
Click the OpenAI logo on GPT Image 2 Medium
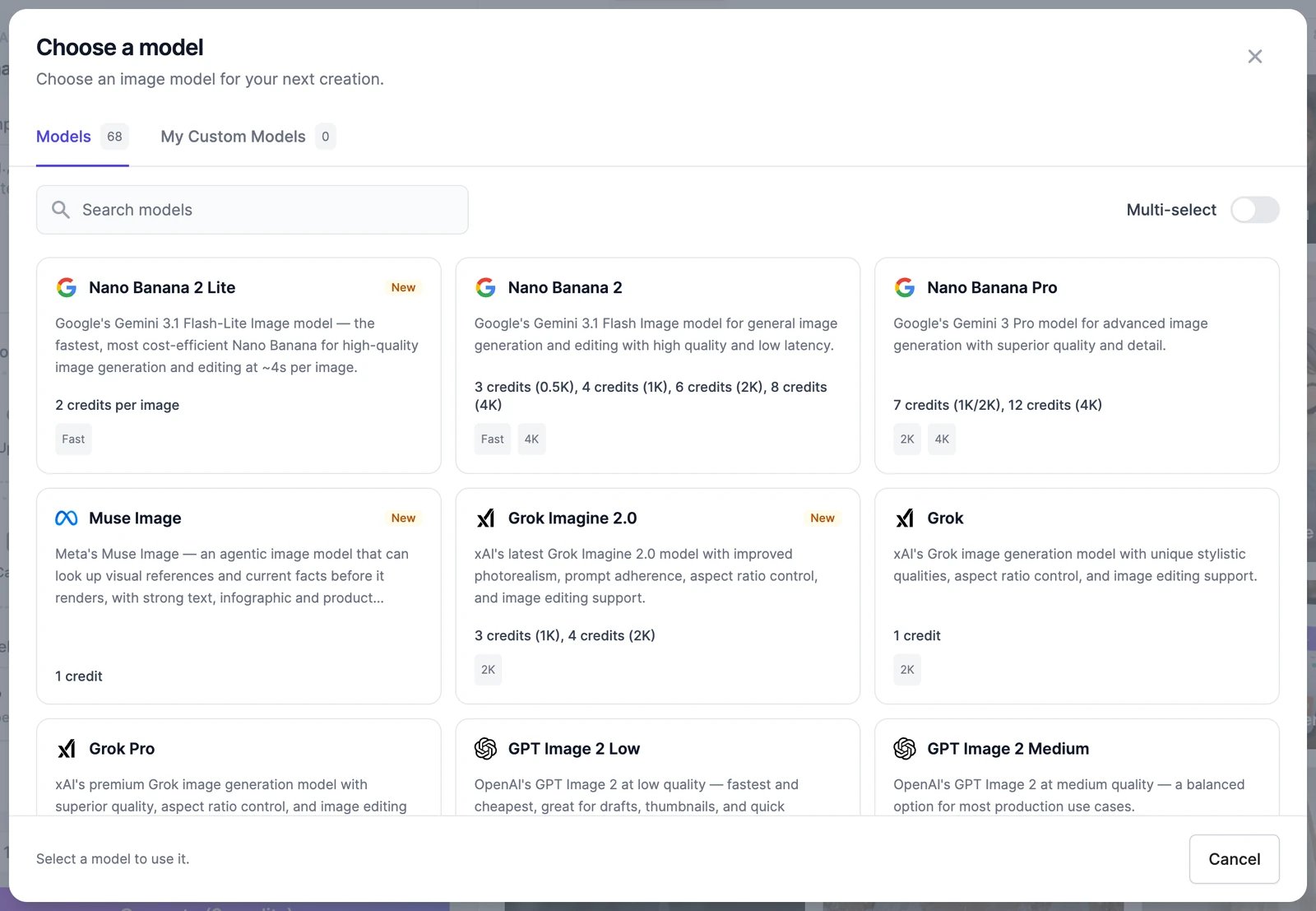(x=905, y=748)
